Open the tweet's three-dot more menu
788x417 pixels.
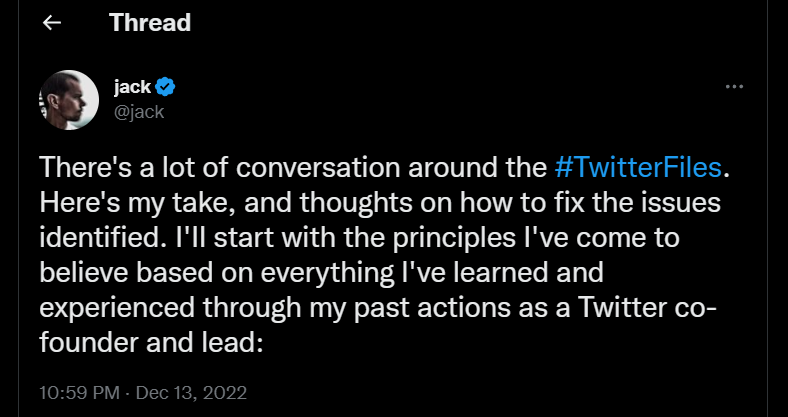[733, 88]
